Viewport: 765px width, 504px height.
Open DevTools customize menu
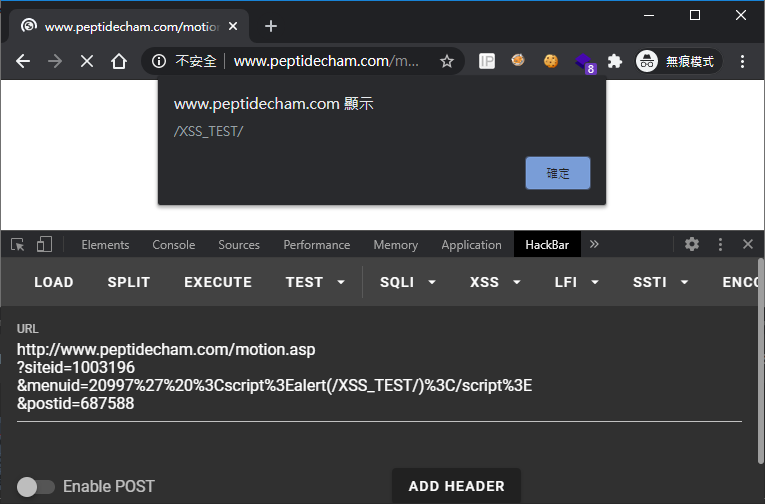point(720,244)
